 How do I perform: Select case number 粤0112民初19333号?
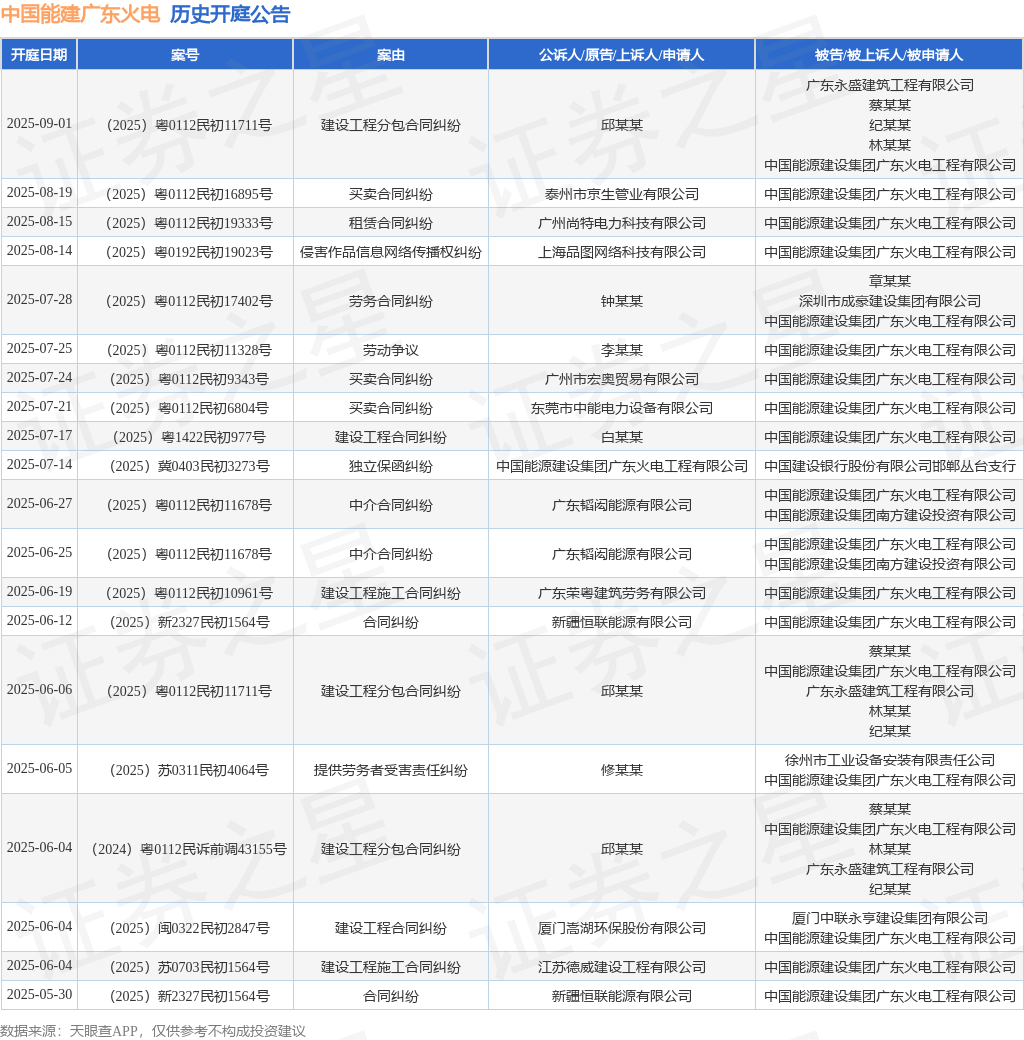click(x=189, y=224)
